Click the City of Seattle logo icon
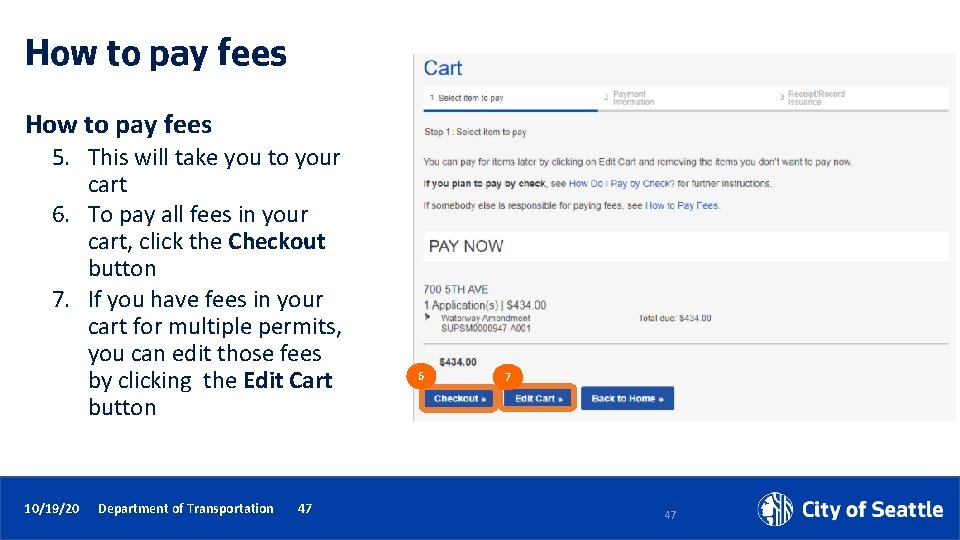 coord(775,509)
